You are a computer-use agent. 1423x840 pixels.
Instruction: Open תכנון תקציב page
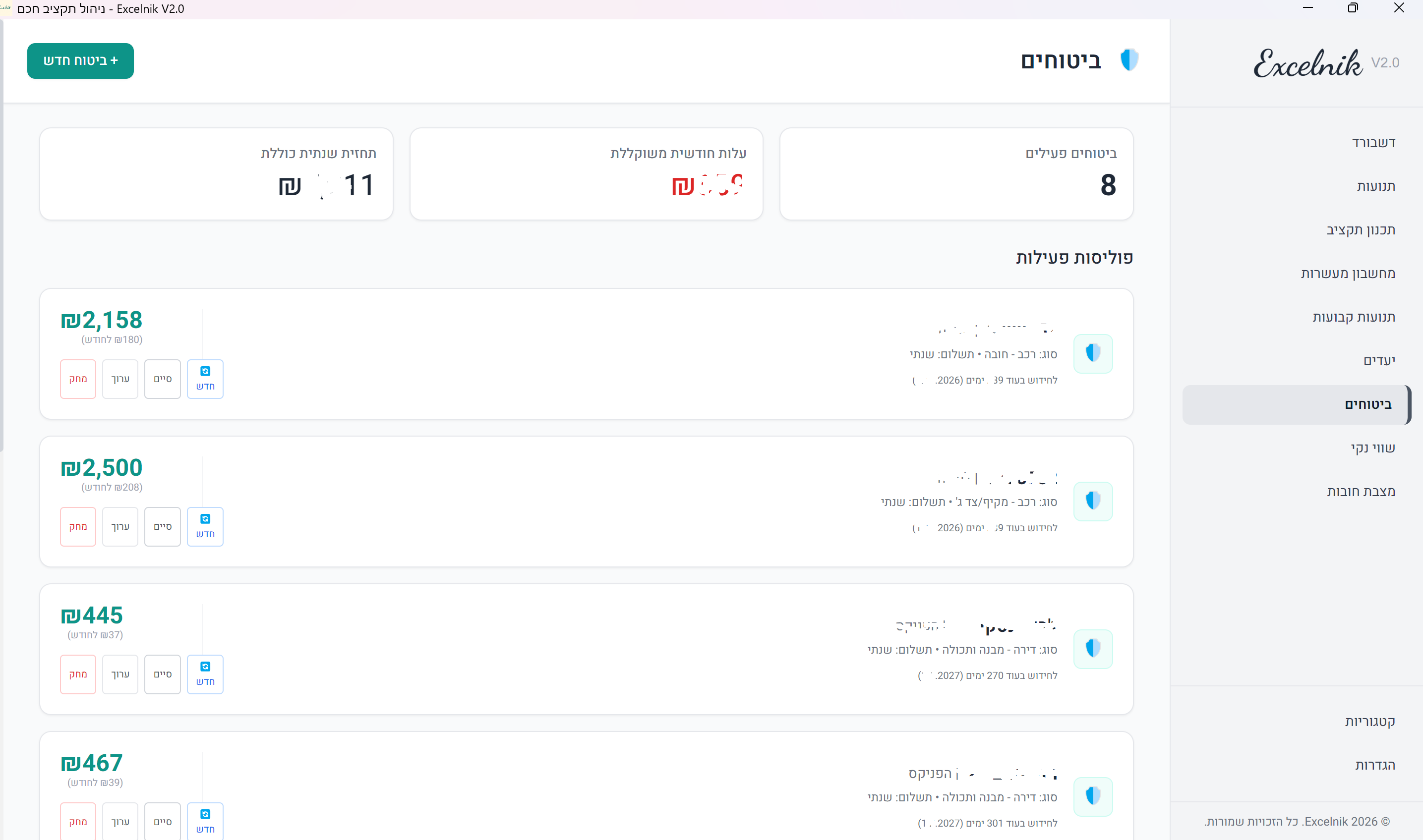coord(1360,230)
